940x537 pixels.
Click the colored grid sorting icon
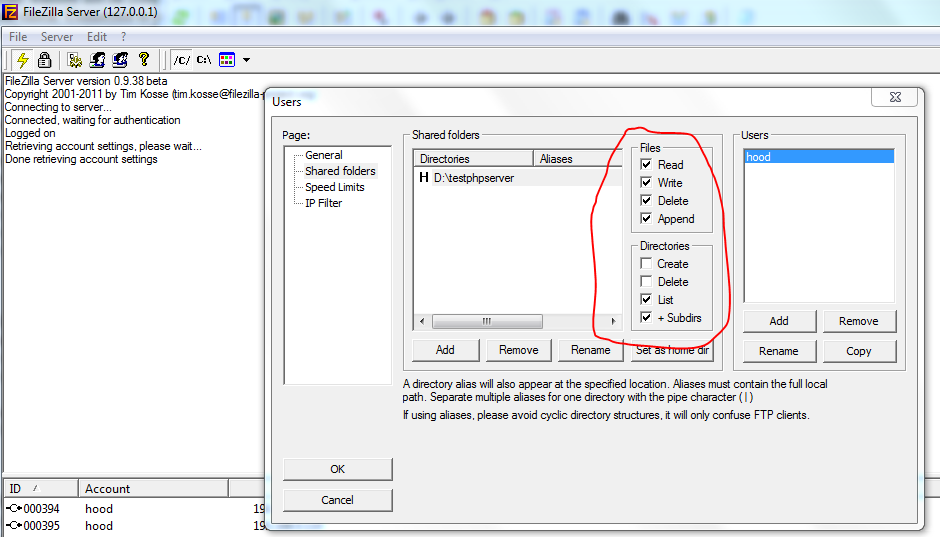(227, 60)
